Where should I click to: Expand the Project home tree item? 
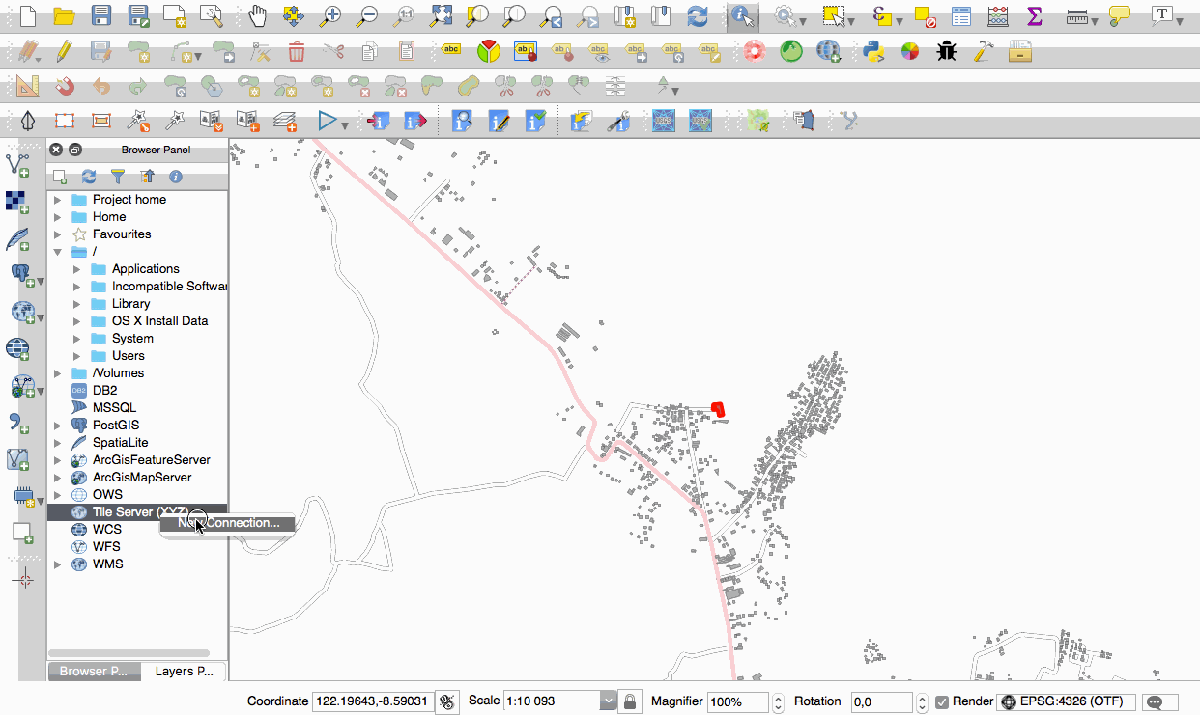pos(57,200)
